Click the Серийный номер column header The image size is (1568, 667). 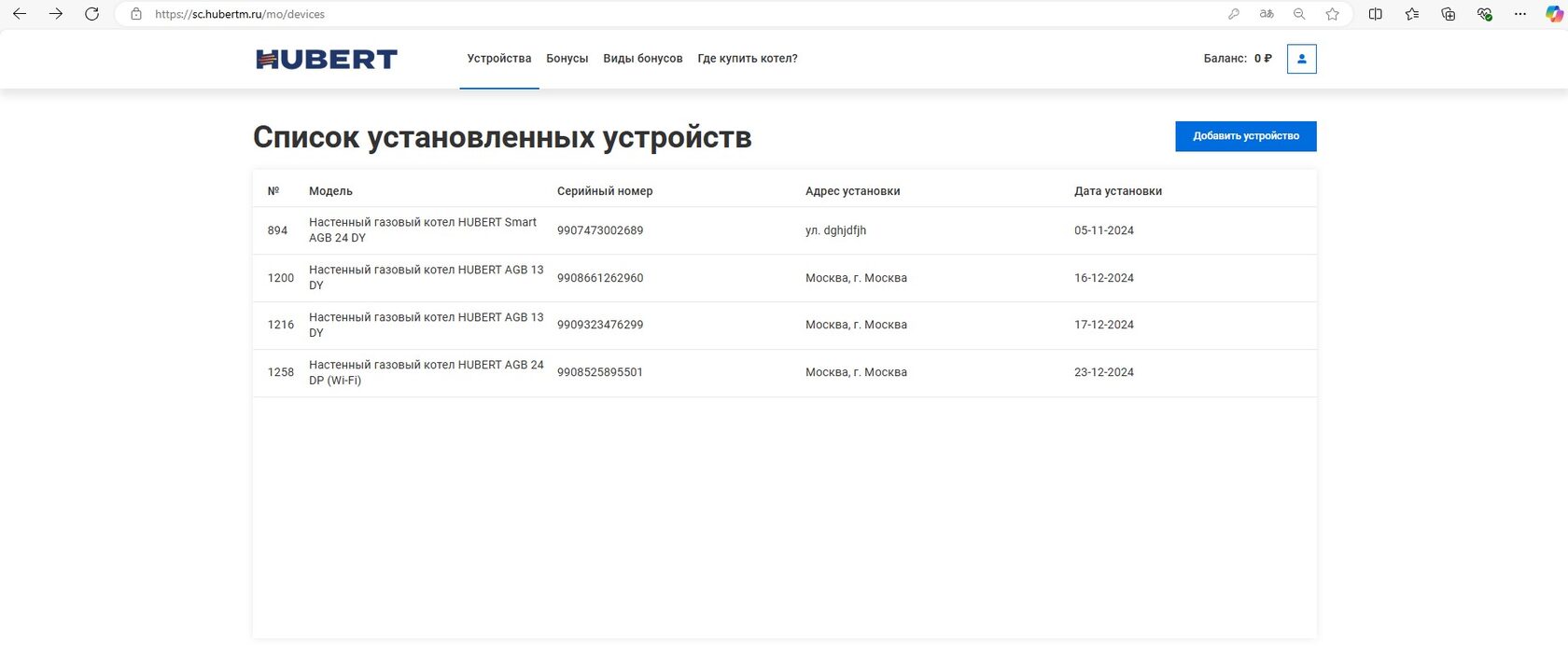[605, 191]
